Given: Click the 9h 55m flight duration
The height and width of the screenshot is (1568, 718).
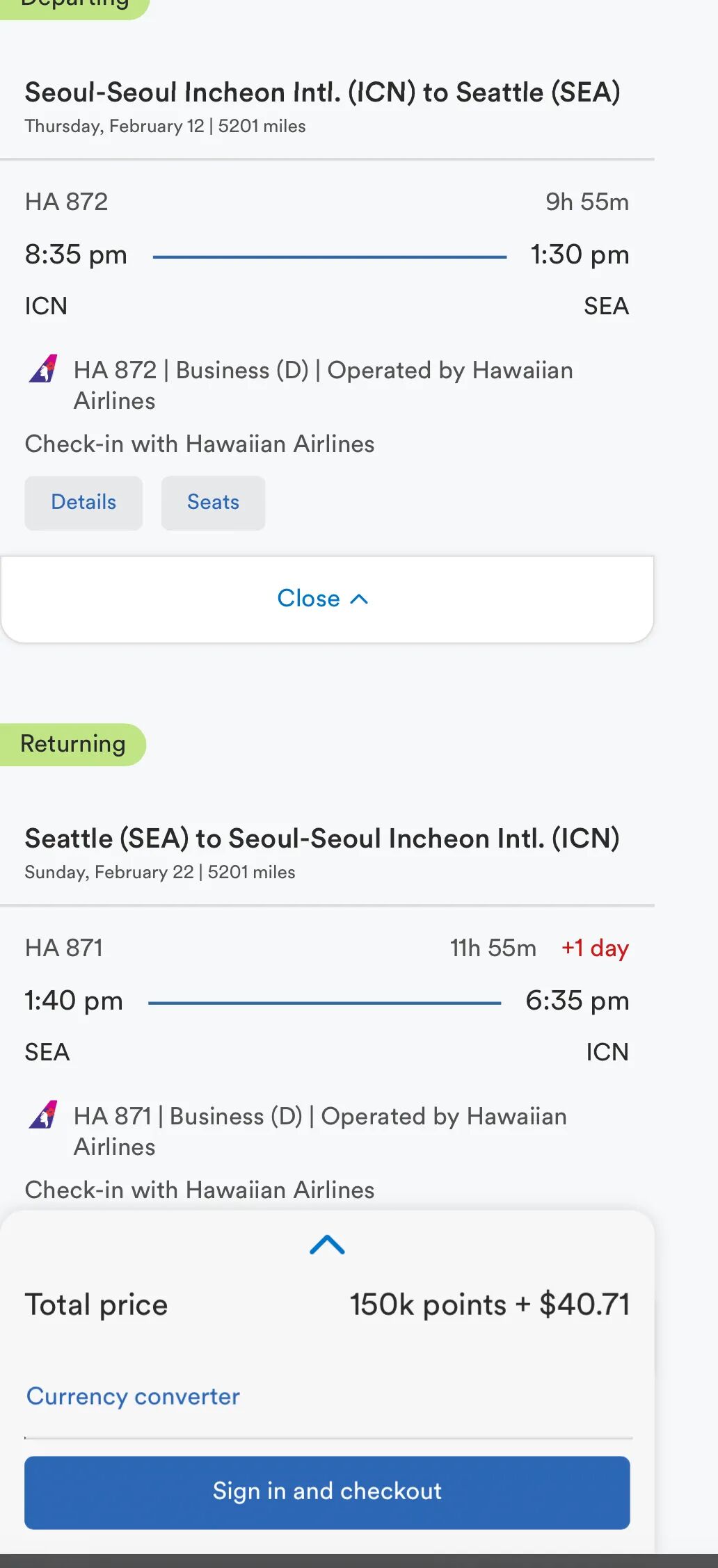Looking at the screenshot, I should (x=587, y=202).
